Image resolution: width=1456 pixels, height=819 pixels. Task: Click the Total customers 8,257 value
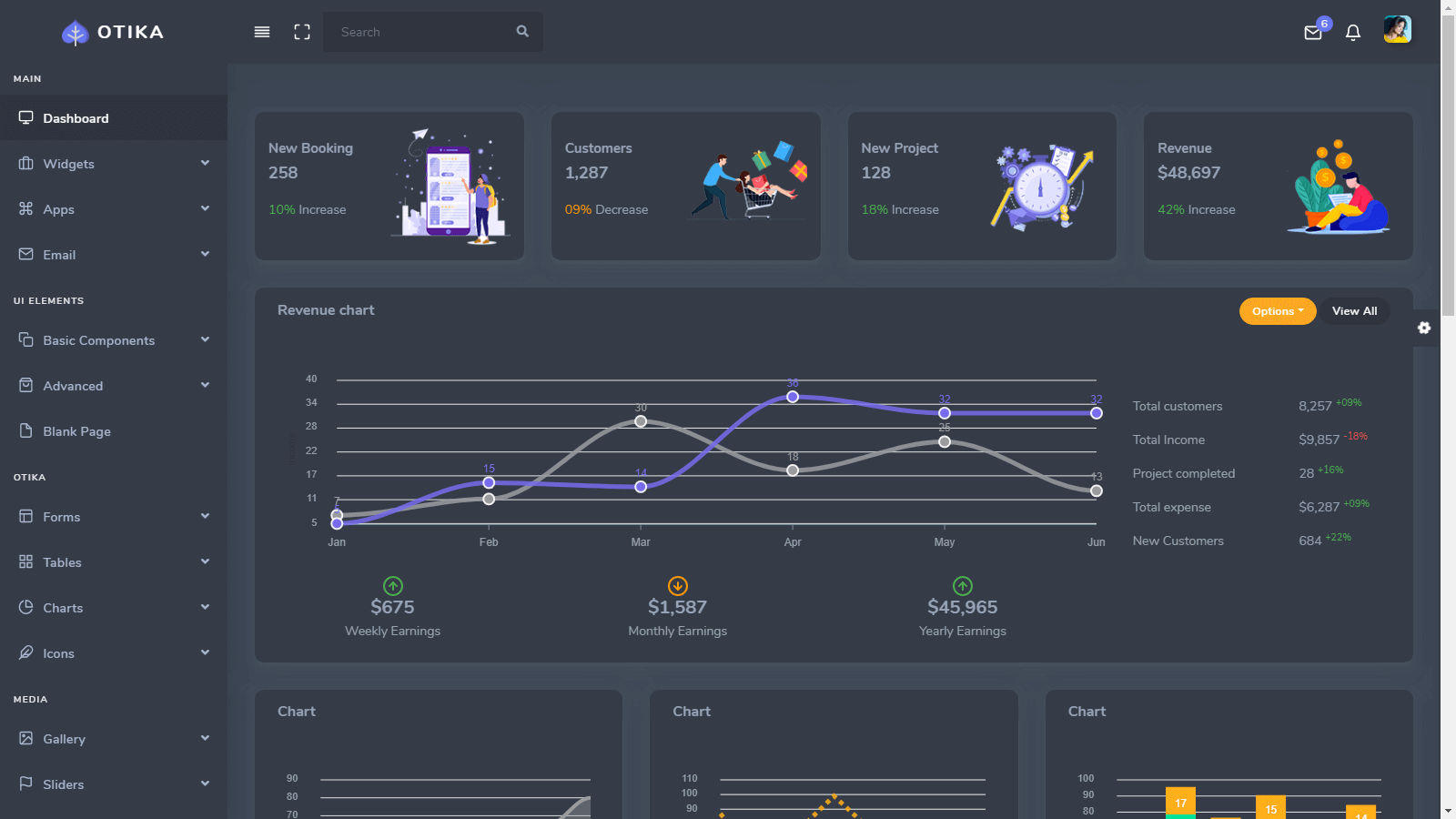point(1315,406)
